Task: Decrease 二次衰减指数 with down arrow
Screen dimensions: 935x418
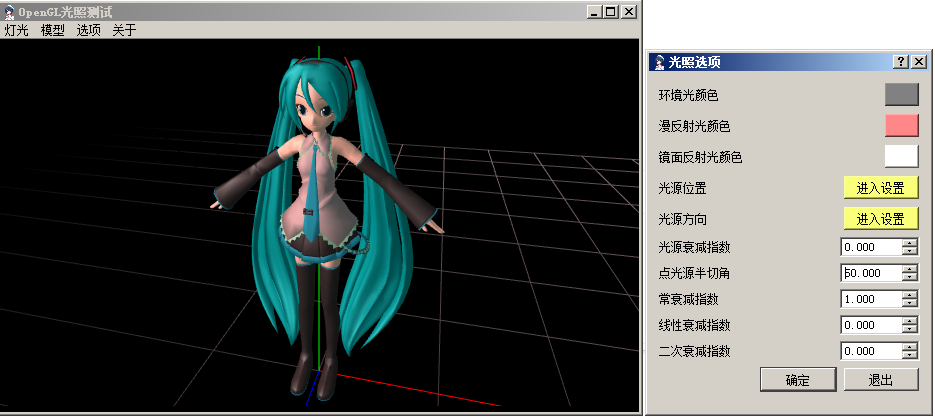Action: (x=910, y=355)
